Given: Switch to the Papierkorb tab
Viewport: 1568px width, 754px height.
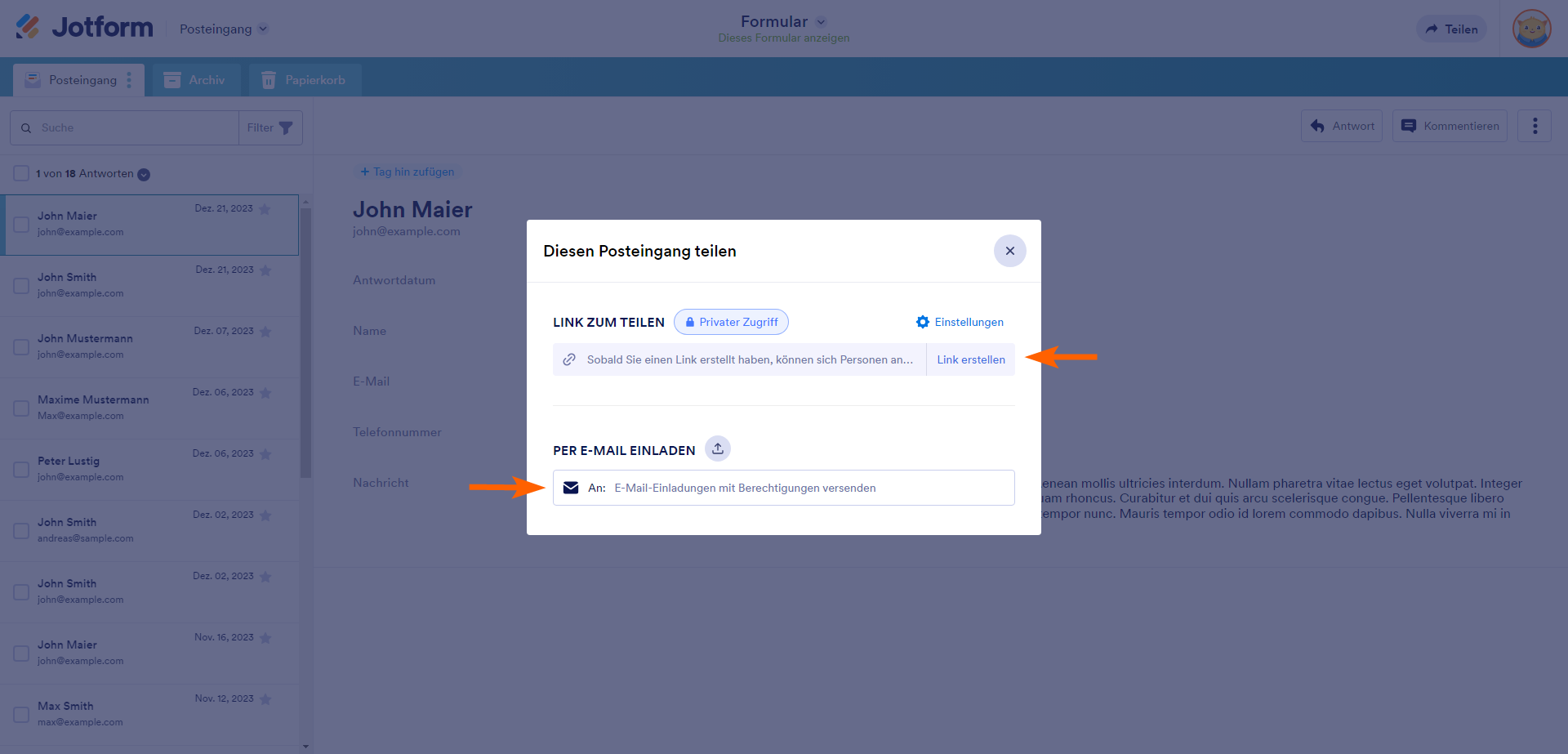Looking at the screenshot, I should (305, 80).
